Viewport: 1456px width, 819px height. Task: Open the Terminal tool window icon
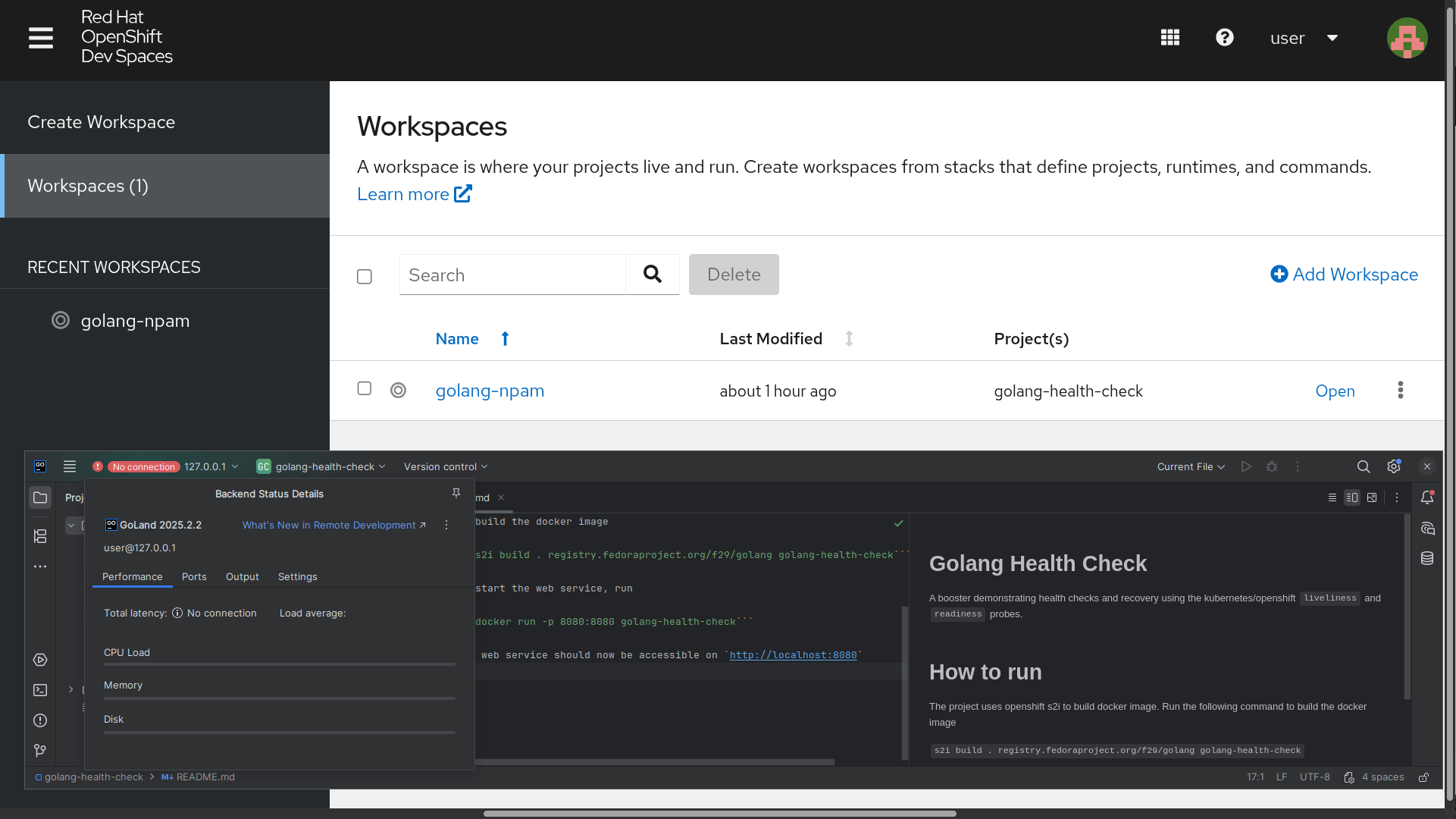pyautogui.click(x=40, y=690)
